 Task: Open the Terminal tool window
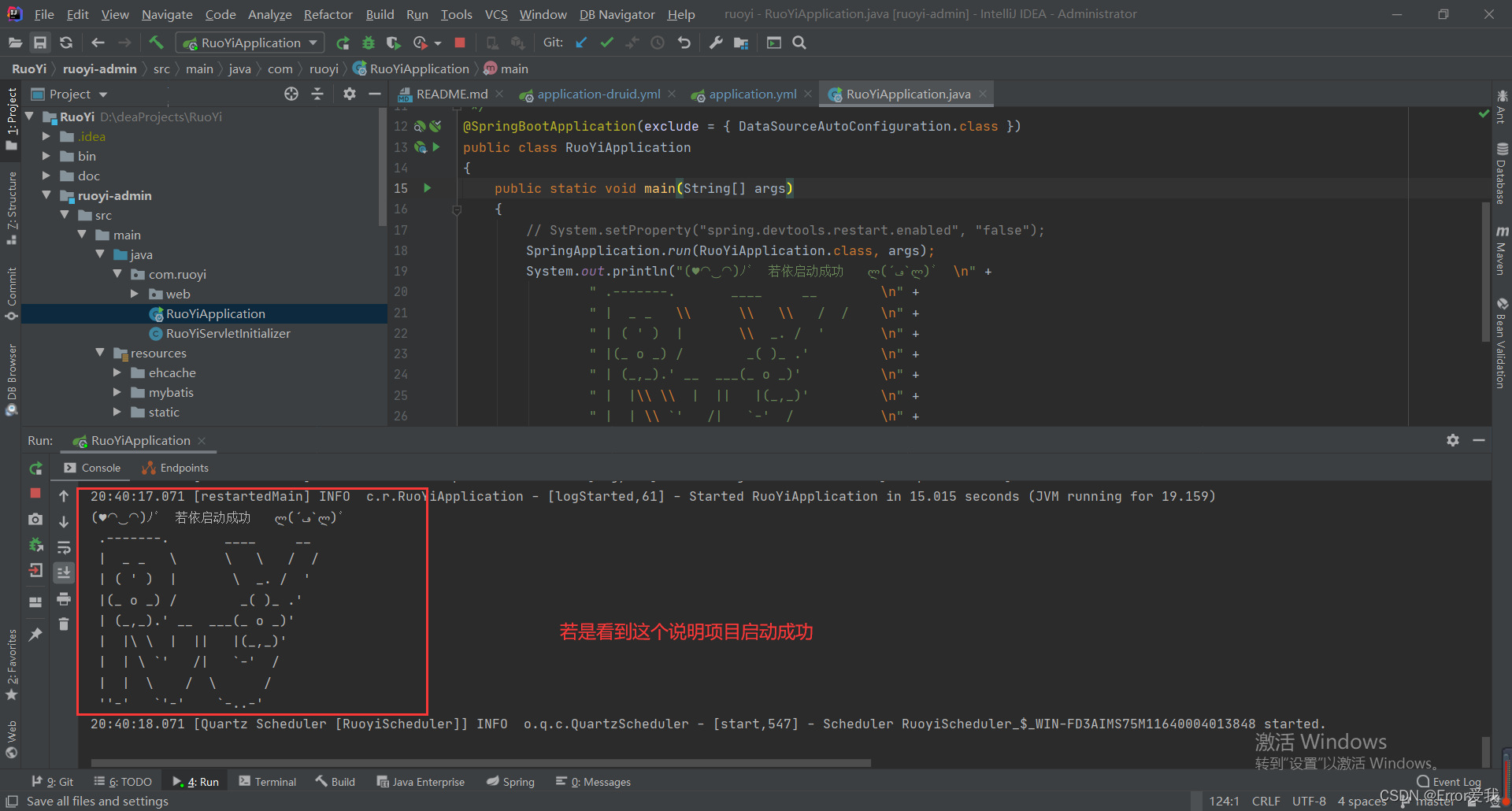coord(268,782)
